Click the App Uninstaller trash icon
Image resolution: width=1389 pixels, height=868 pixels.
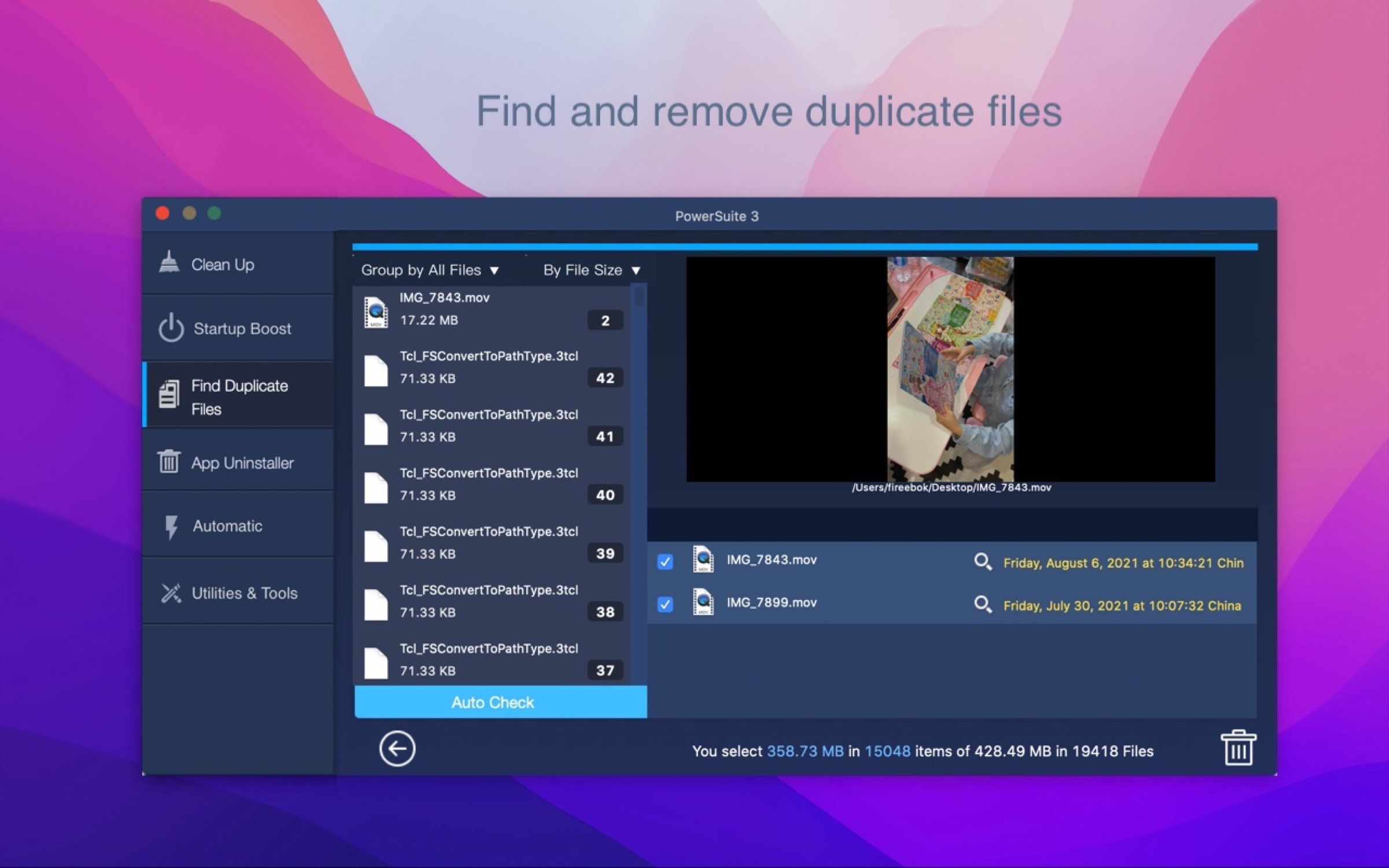[169, 461]
